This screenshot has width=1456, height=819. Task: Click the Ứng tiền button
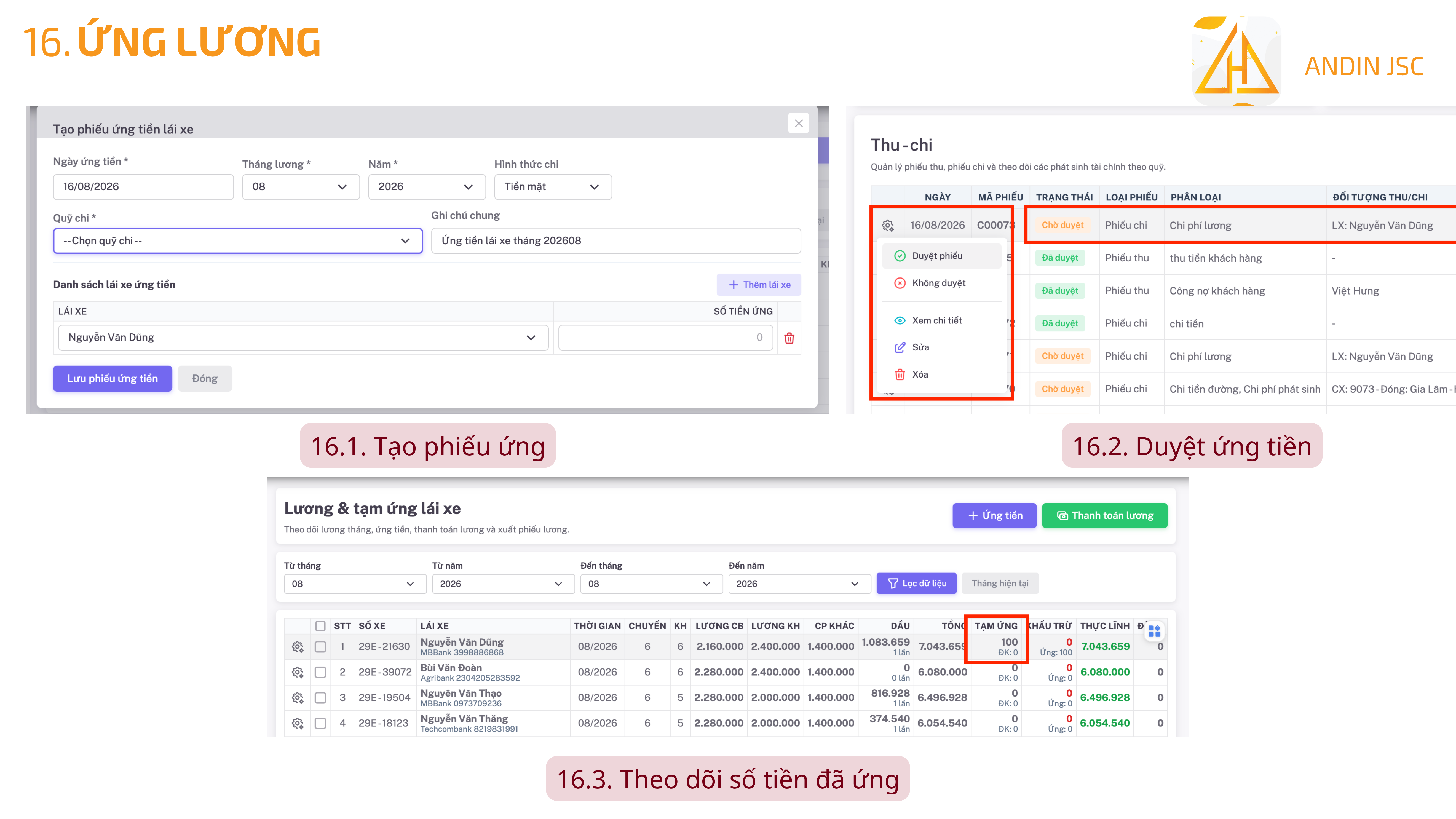point(994,515)
